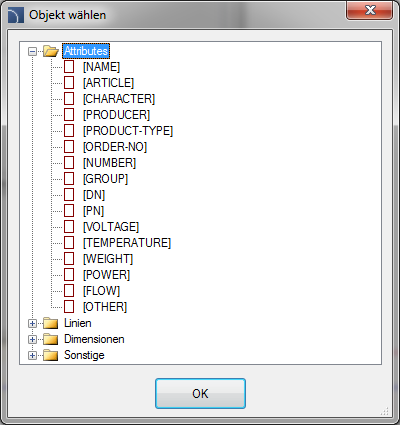The image size is (400, 425).
Task: Click the red icon beside [VOLTAGE]
Action: coord(69,227)
